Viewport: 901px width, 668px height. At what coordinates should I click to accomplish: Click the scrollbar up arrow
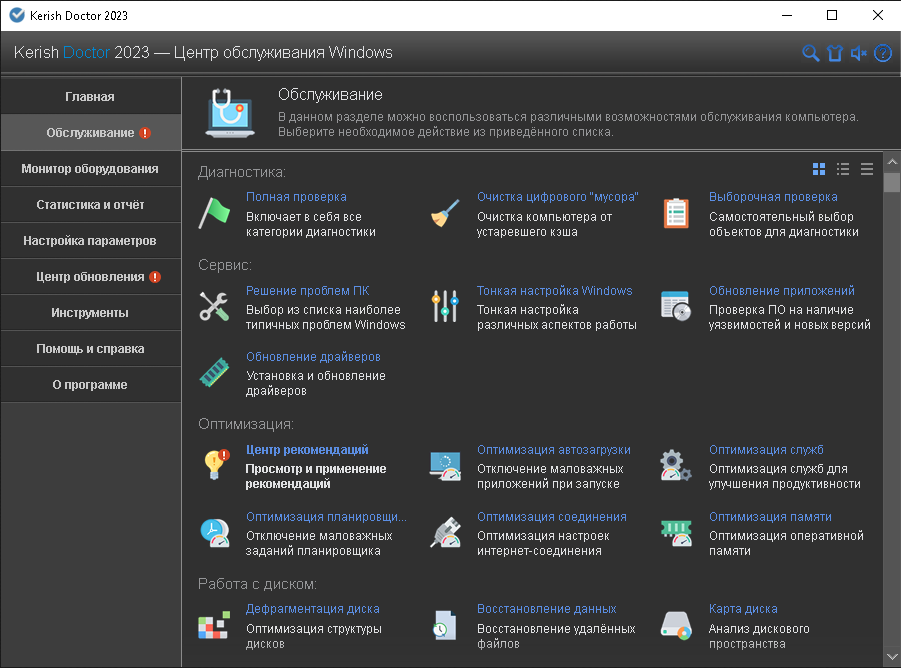tap(892, 163)
